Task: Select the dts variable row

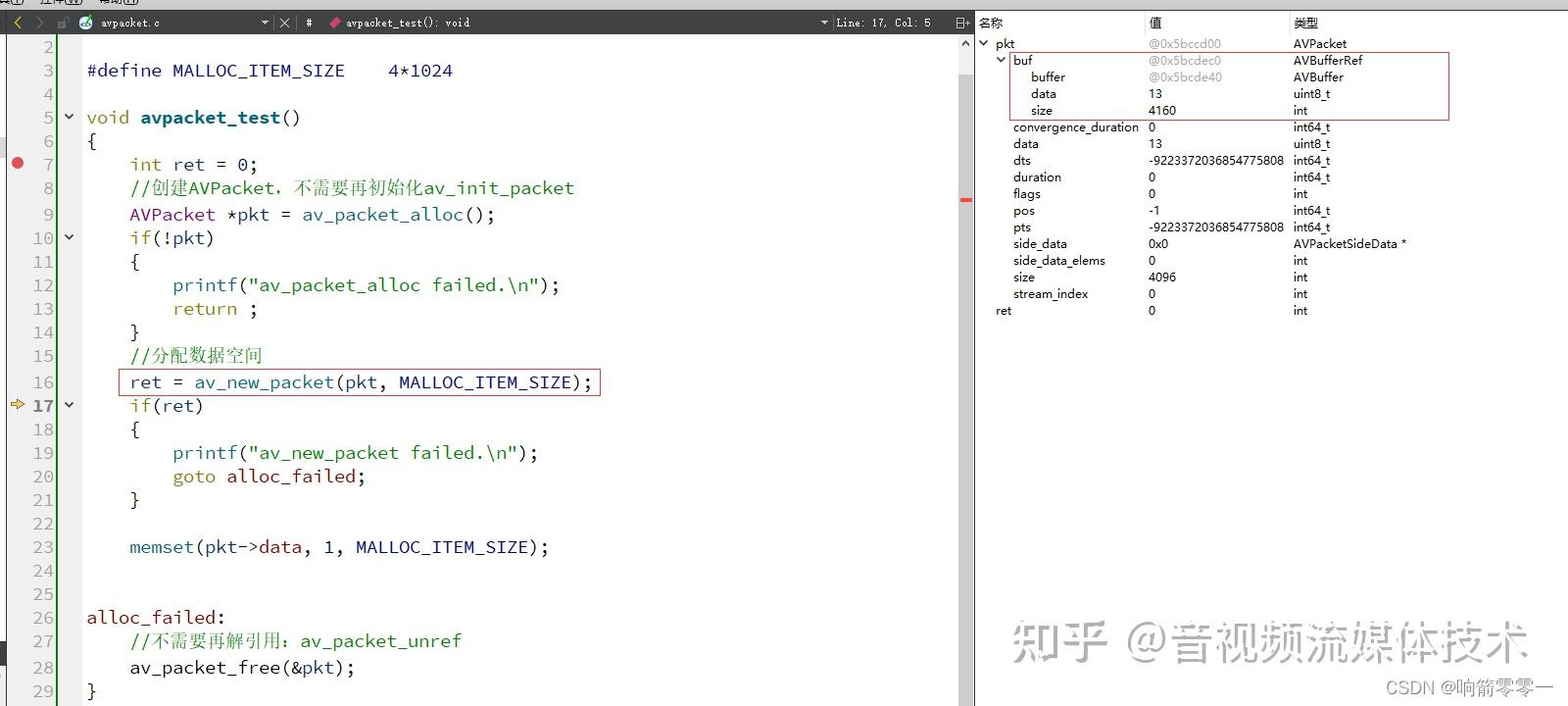Action: [1271, 160]
